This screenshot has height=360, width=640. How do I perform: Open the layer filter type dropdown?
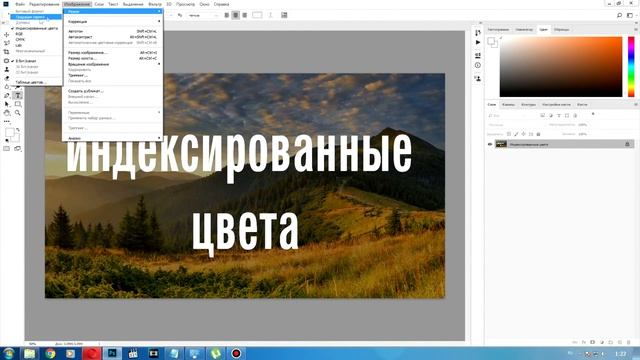(x=507, y=116)
